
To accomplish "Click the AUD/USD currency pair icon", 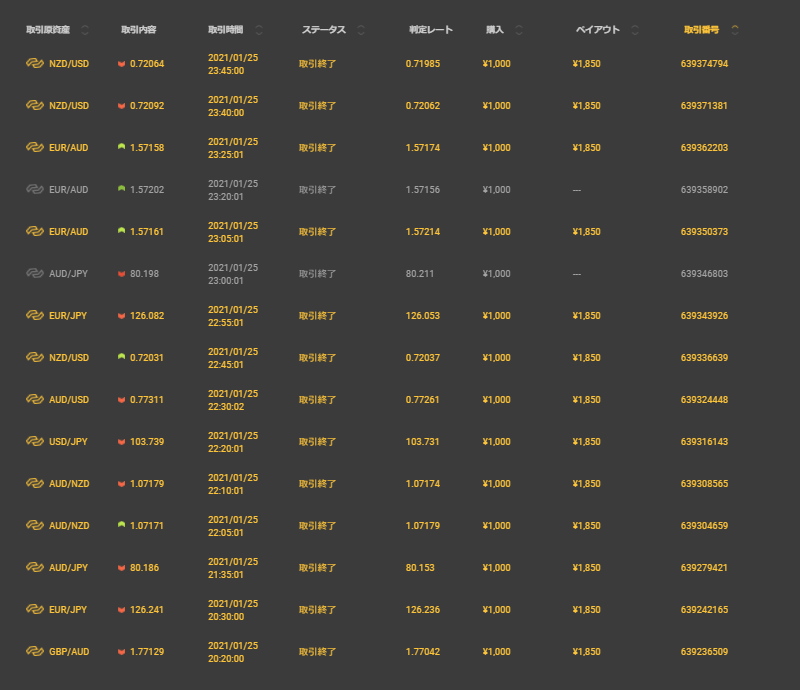I will [34, 399].
